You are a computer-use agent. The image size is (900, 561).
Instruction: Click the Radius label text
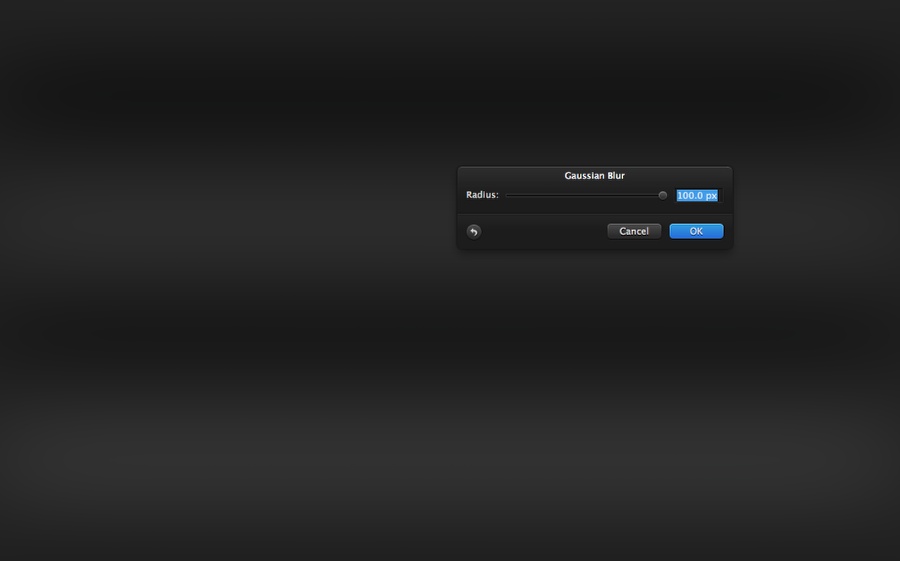[x=482, y=195]
